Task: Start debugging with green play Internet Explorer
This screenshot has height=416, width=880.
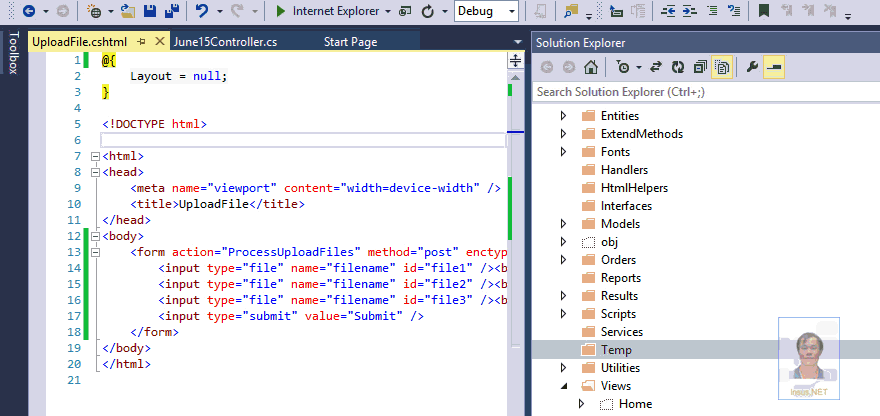Action: click(327, 11)
